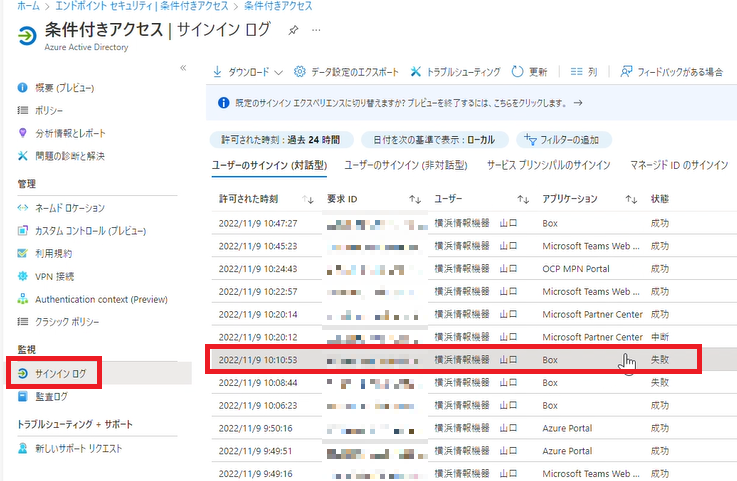The width and height of the screenshot is (737, 481).
Task: Click the wrench icon for トラブルシューティング
Action: click(x=416, y=71)
